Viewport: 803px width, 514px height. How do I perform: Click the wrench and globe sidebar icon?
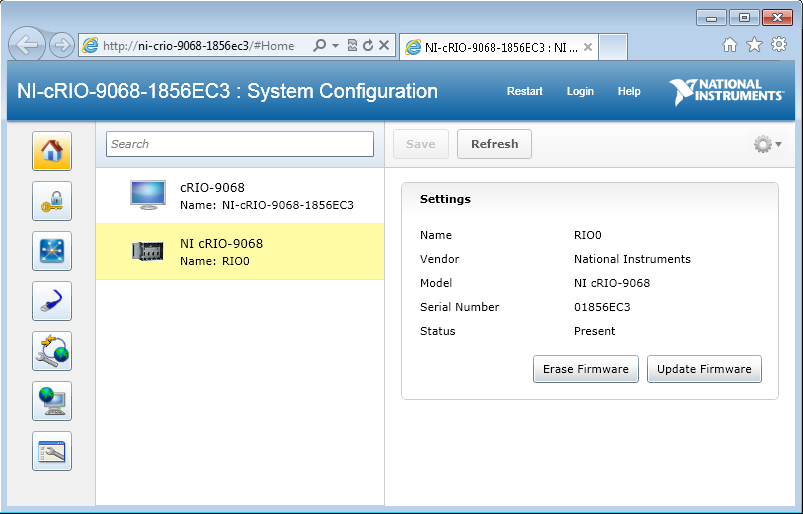click(x=51, y=351)
